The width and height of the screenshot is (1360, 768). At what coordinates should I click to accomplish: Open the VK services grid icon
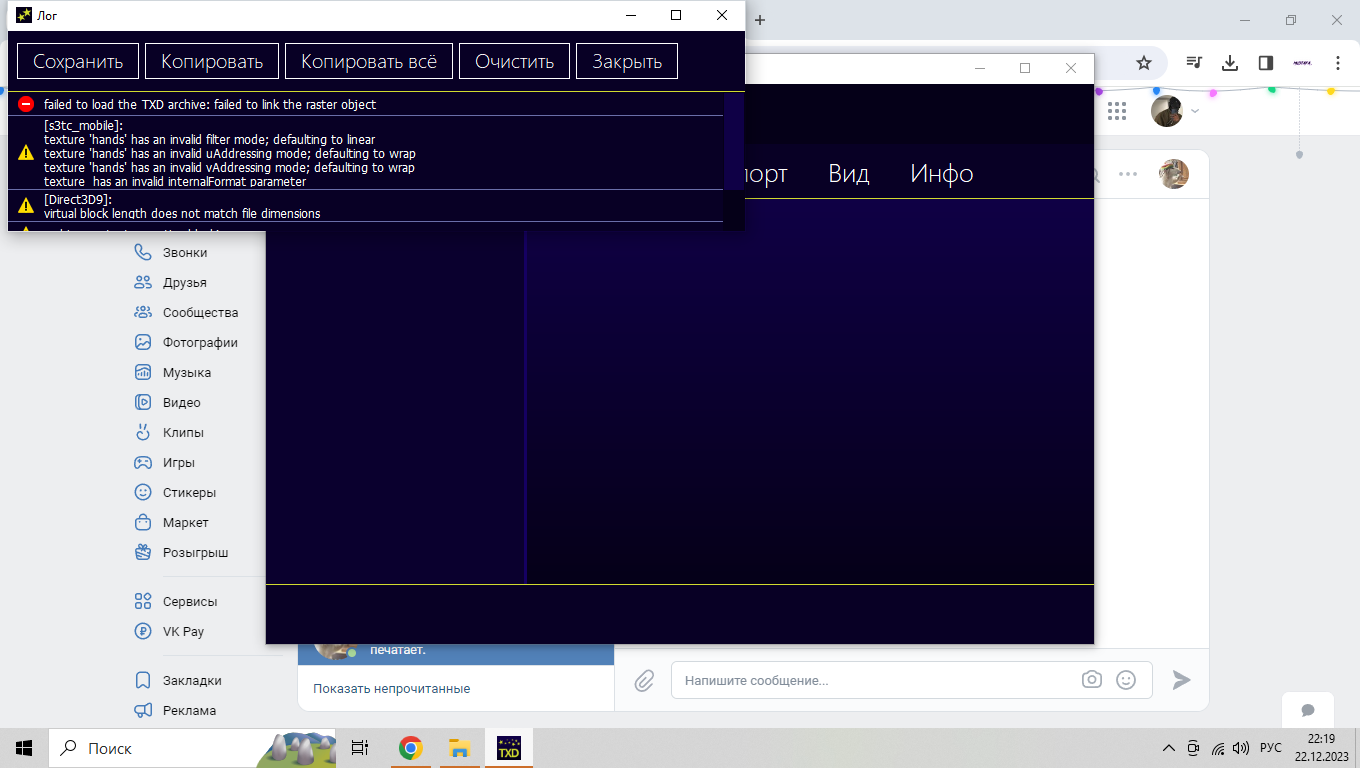tap(1117, 111)
